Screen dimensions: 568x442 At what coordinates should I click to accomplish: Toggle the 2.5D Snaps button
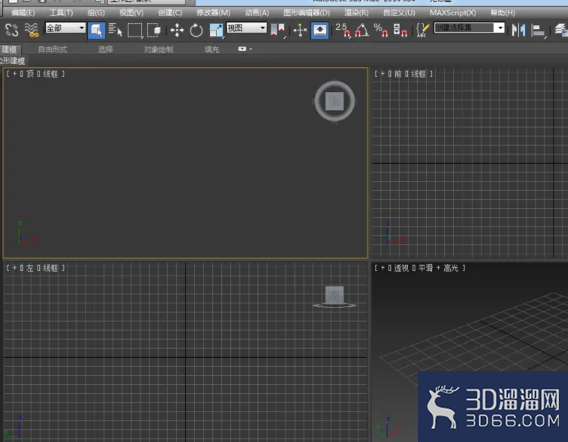click(x=343, y=30)
